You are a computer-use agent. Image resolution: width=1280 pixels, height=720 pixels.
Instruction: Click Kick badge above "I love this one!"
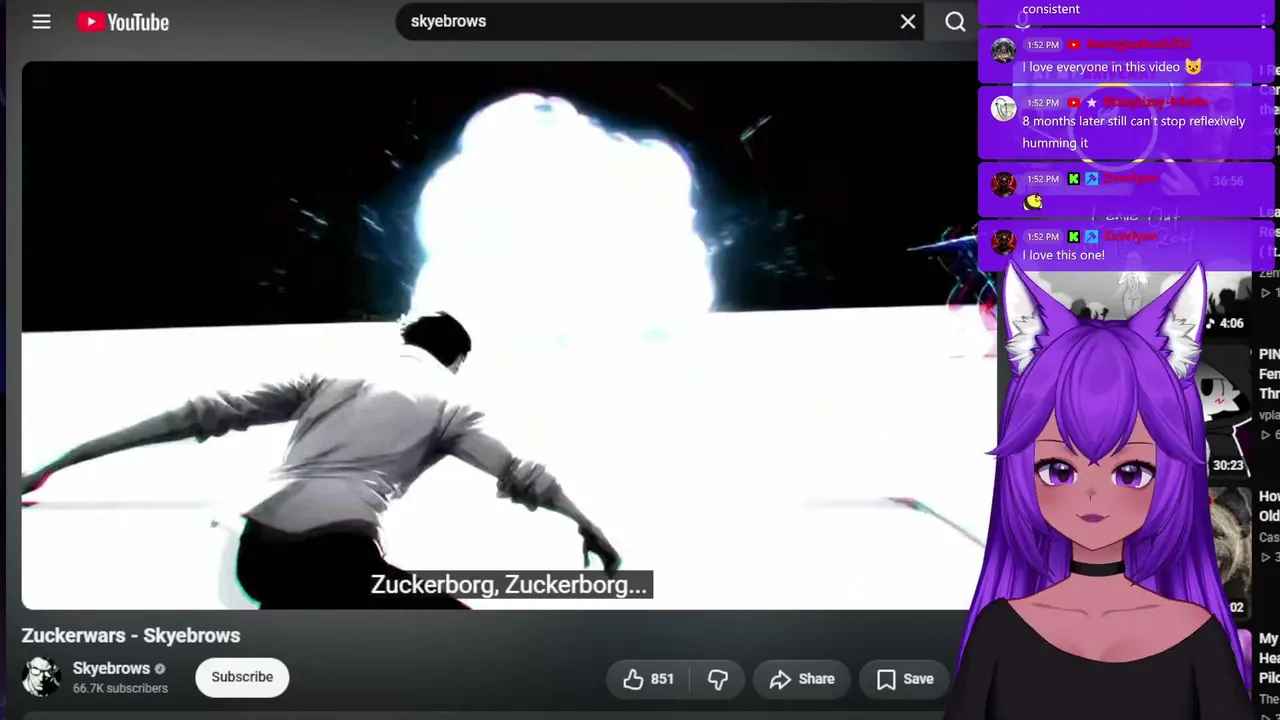(x=1074, y=237)
